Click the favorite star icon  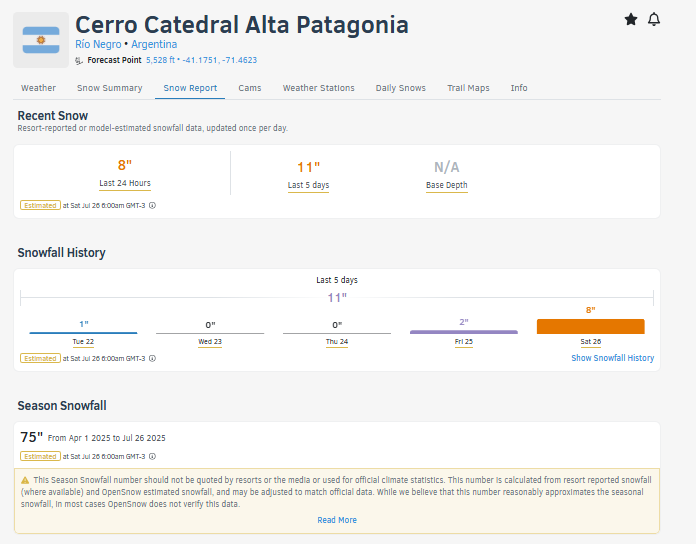pos(631,20)
